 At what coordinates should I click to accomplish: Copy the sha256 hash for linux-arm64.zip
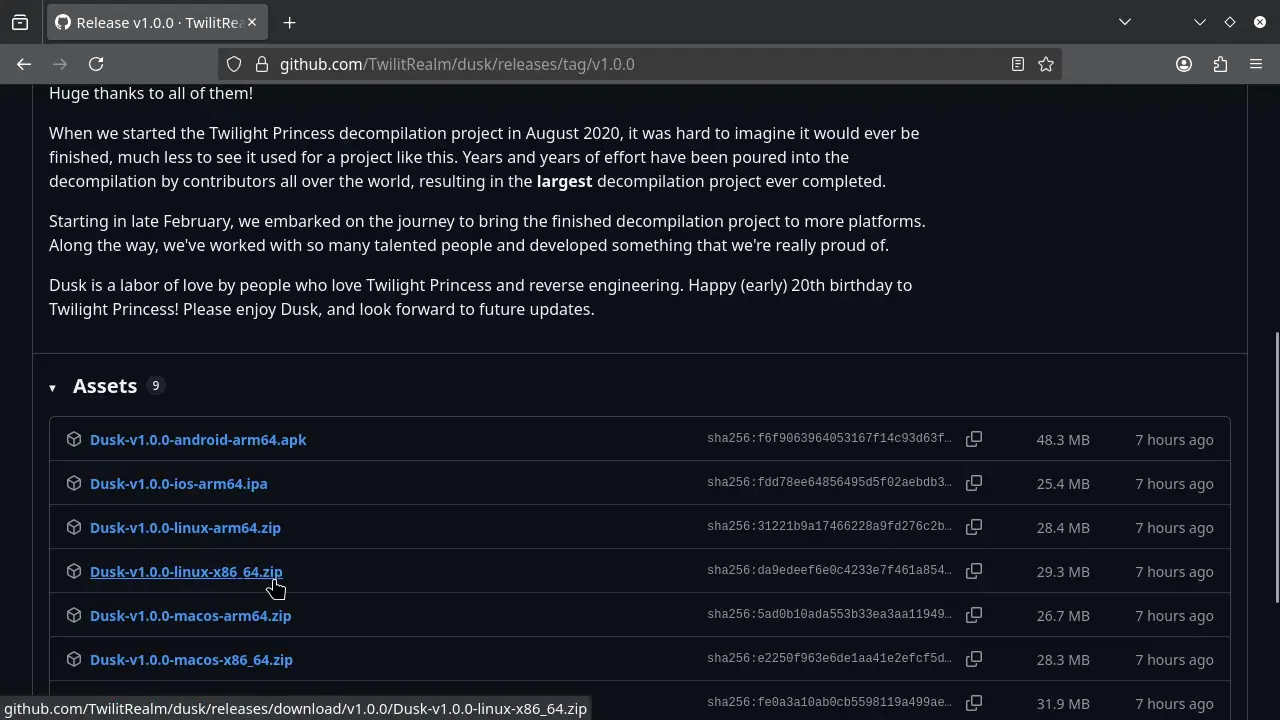[x=974, y=527]
